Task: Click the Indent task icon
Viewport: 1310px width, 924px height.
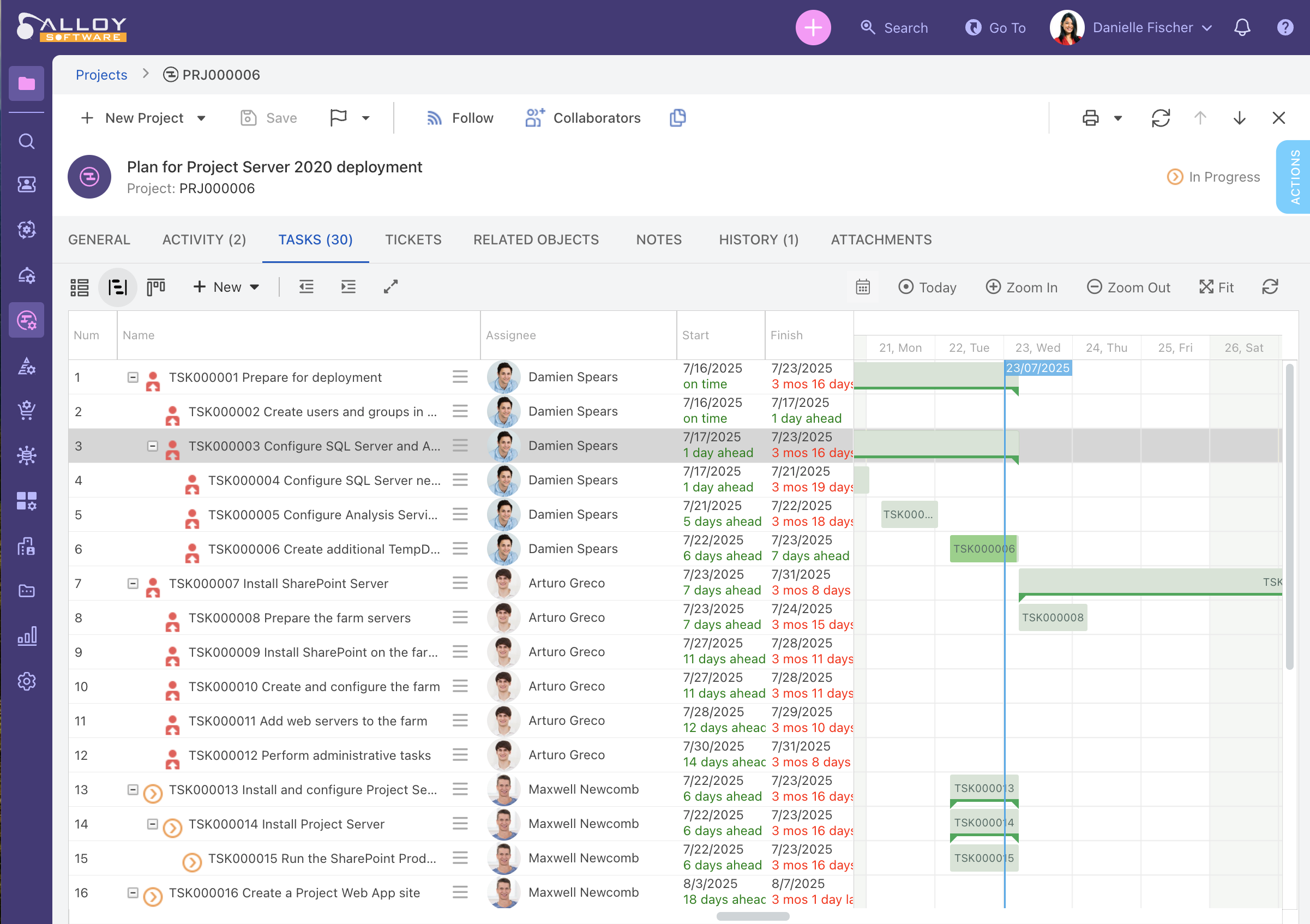Action: [x=348, y=287]
